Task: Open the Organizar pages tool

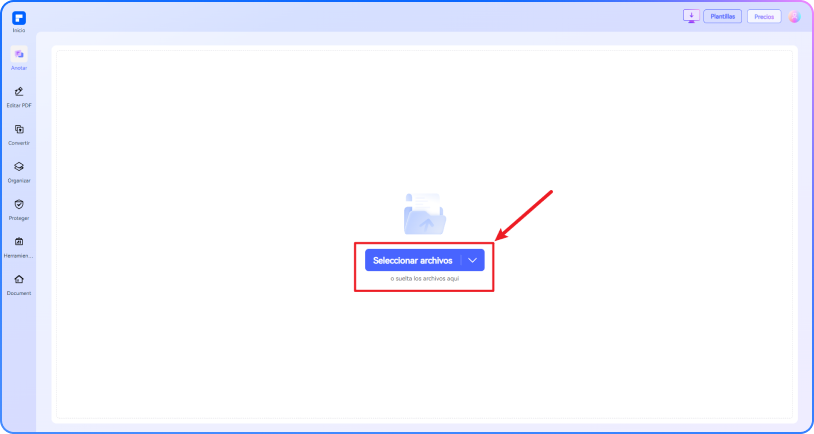Action: tap(19, 167)
